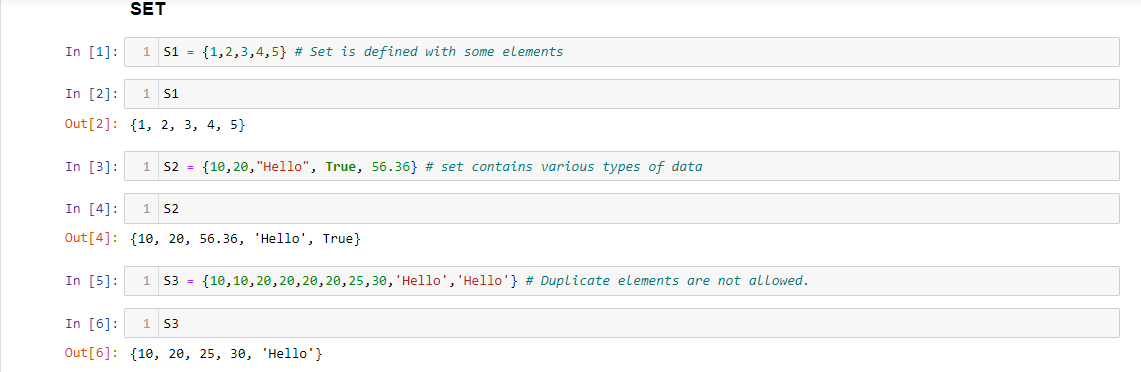Screen dimensions: 1141x372
Task: Click the output {10, 20, 25, 30, 'Hello'}
Action: pyautogui.click(x=226, y=353)
